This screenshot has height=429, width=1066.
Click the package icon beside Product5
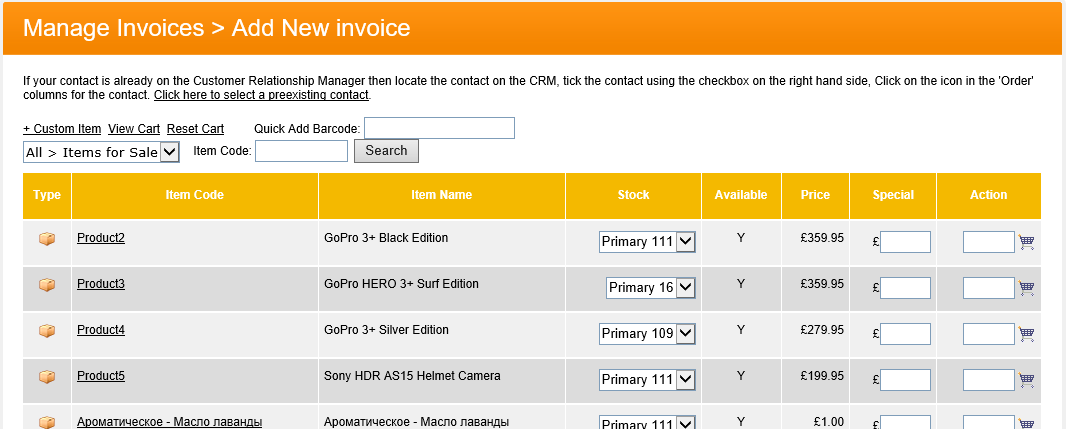click(47, 377)
